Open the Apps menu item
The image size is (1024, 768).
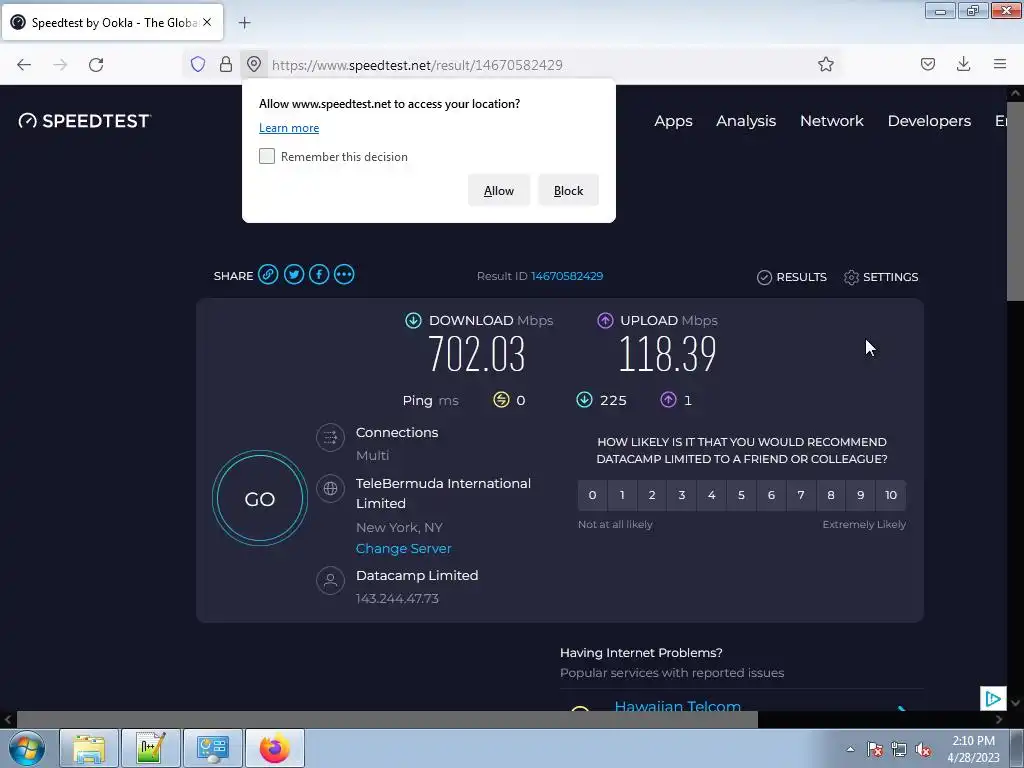click(x=673, y=121)
